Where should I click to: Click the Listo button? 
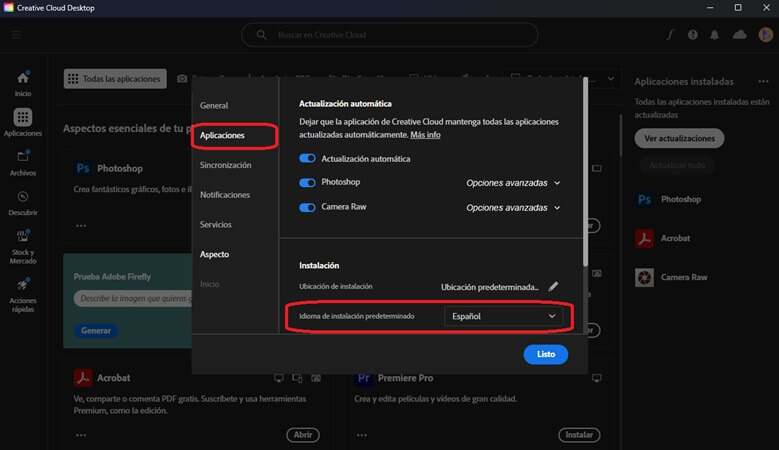pos(545,354)
